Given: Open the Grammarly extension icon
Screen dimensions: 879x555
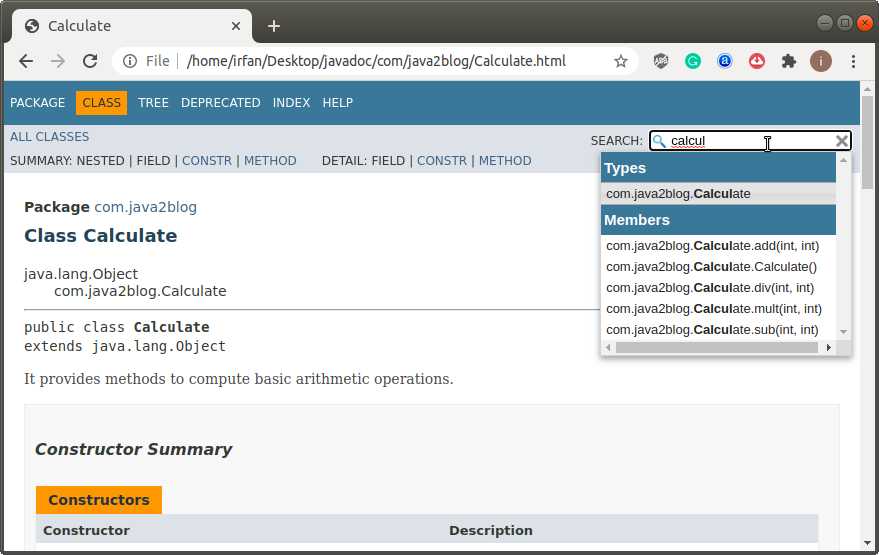Looking at the screenshot, I should click(x=693, y=61).
